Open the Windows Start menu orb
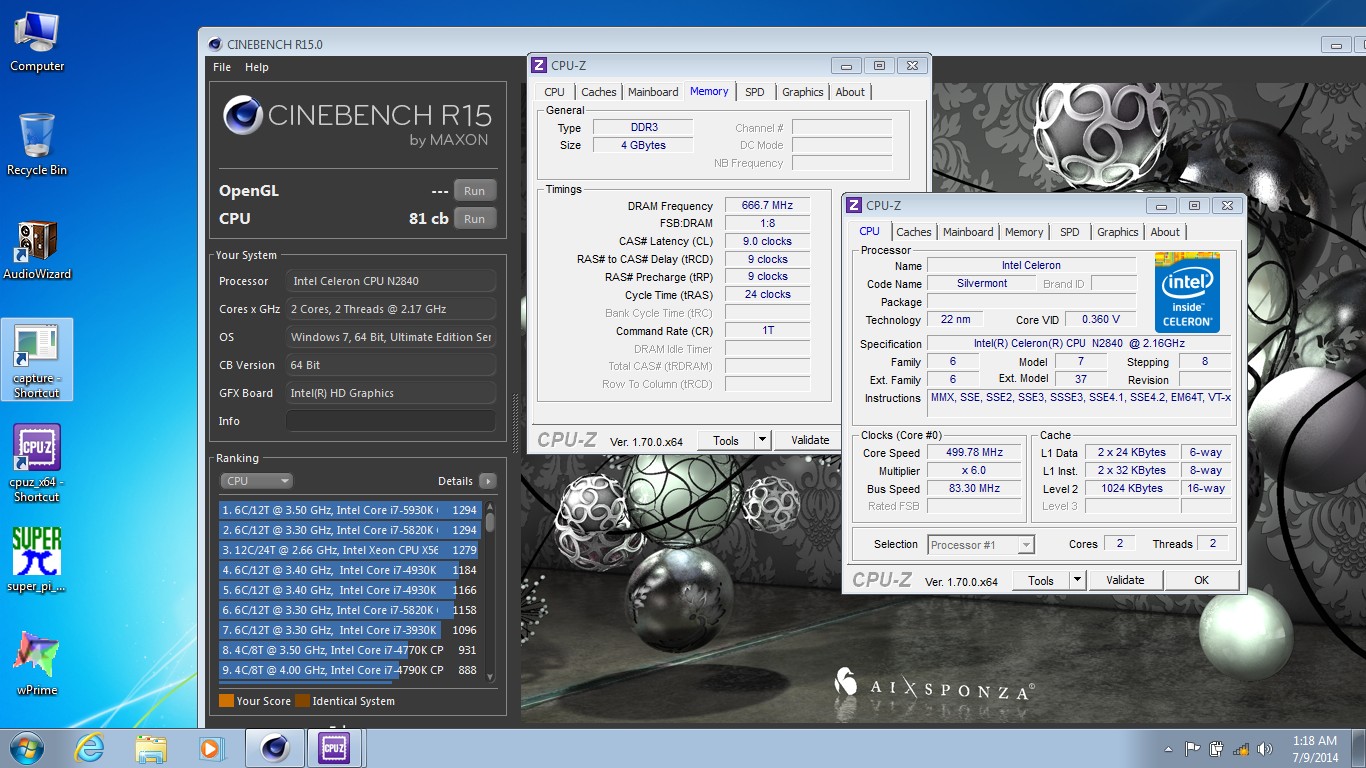1366x768 pixels. pyautogui.click(x=27, y=748)
